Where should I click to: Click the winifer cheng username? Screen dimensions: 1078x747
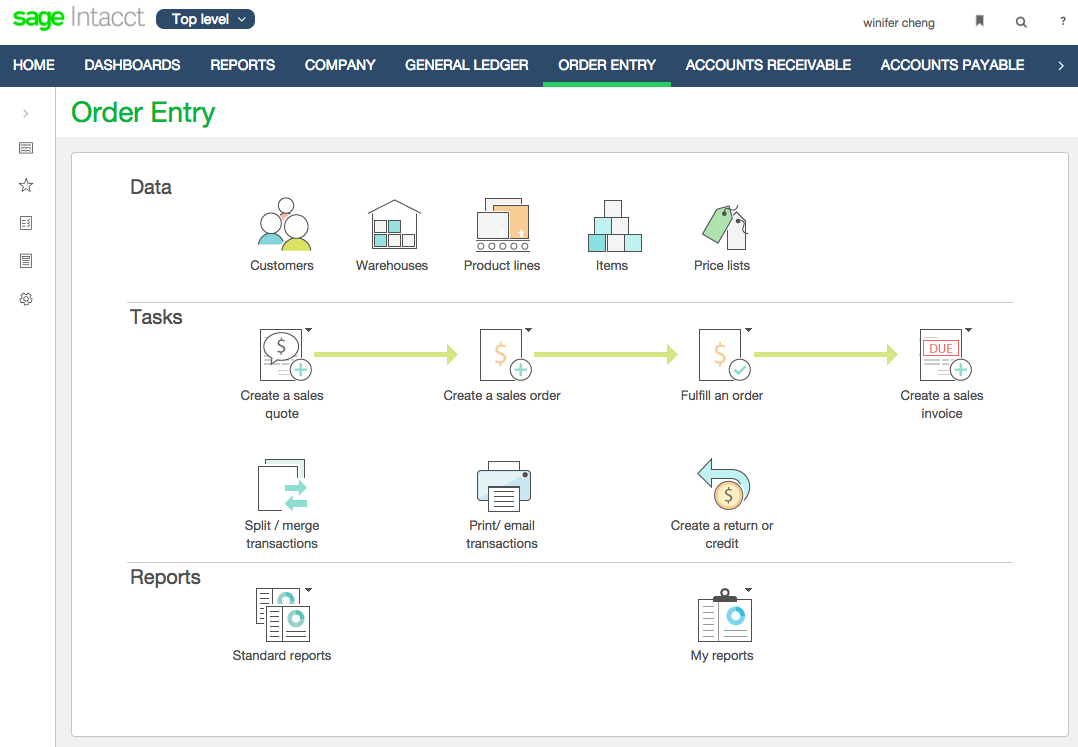(x=898, y=21)
